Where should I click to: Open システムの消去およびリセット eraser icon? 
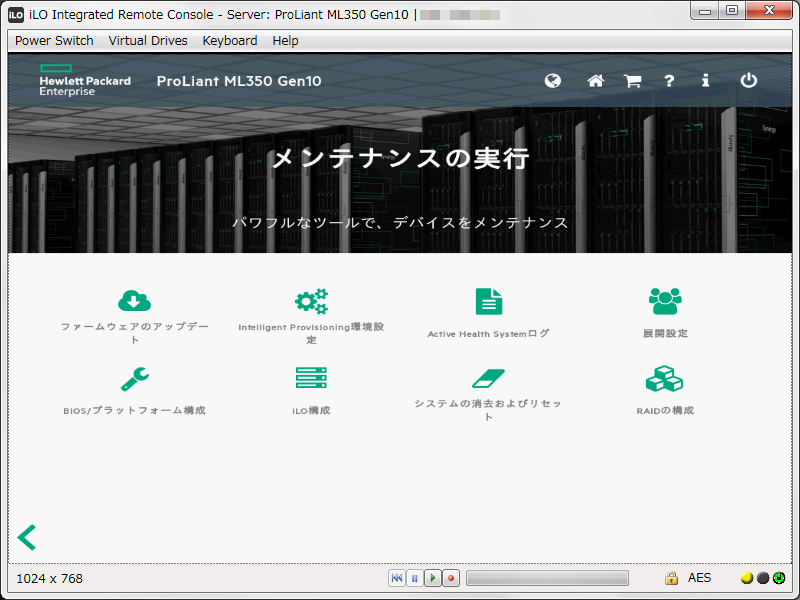(488, 378)
